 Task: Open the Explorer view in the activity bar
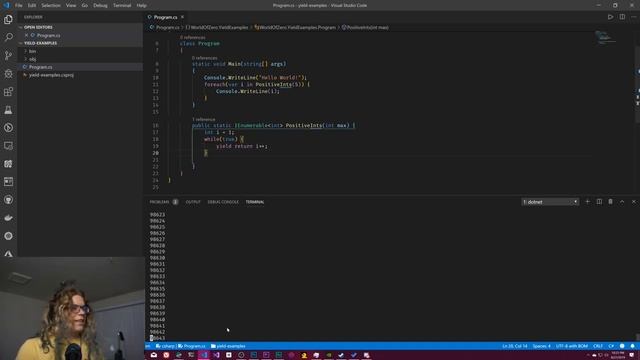point(8,19)
